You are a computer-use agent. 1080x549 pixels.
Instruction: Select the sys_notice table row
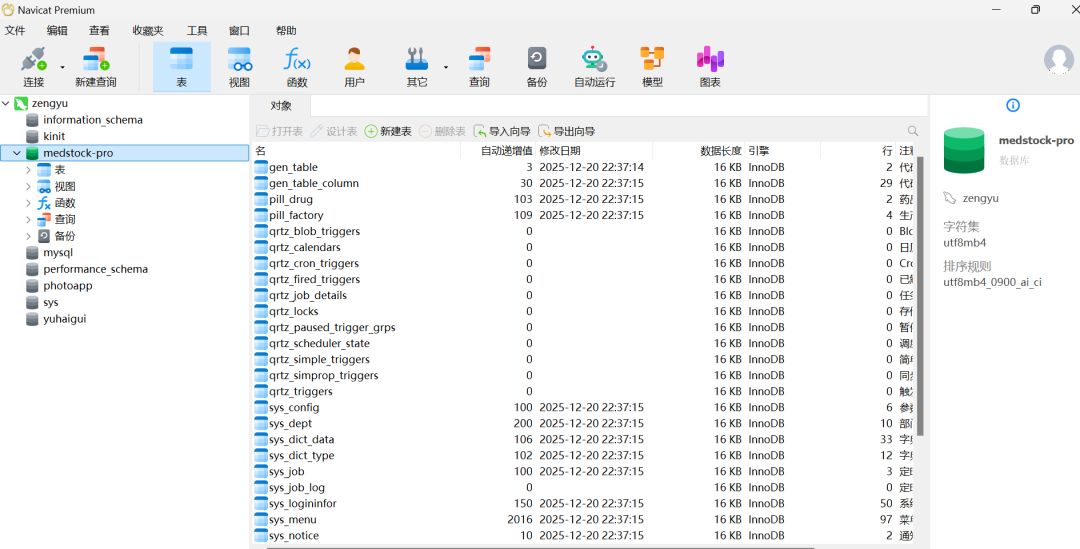[x=585, y=535]
